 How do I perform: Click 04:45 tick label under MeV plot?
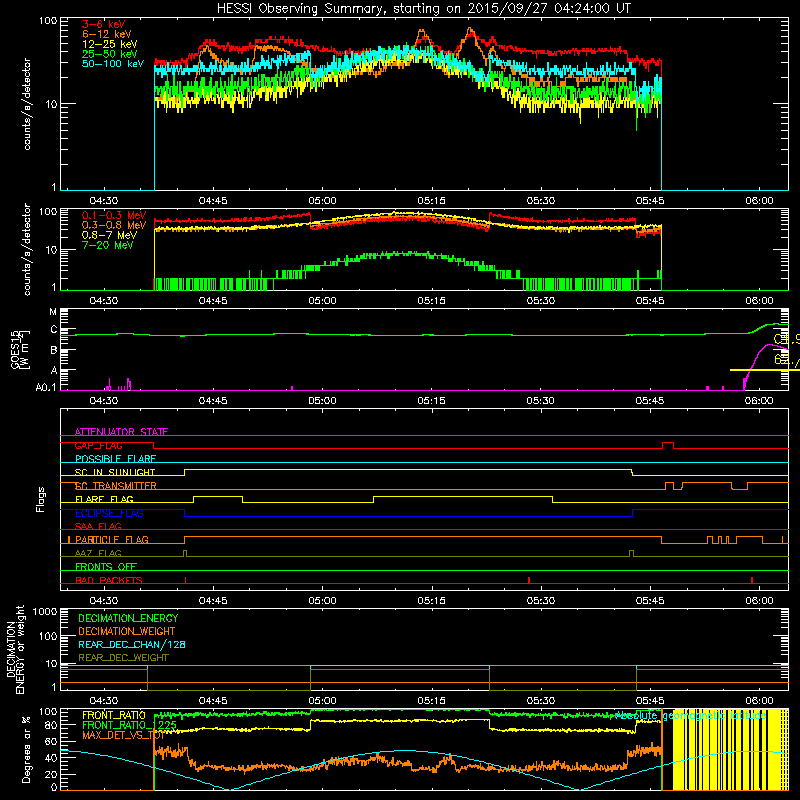tap(213, 301)
